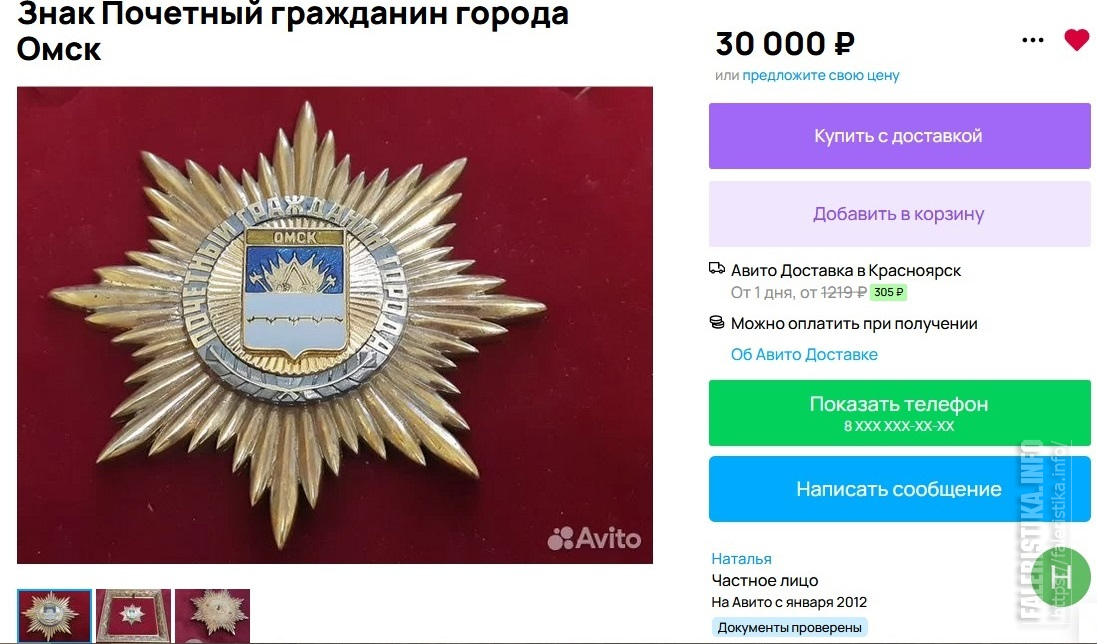Screen dimensions: 1097x644
Task: Open the three-dots more options menu
Action: (x=1033, y=41)
